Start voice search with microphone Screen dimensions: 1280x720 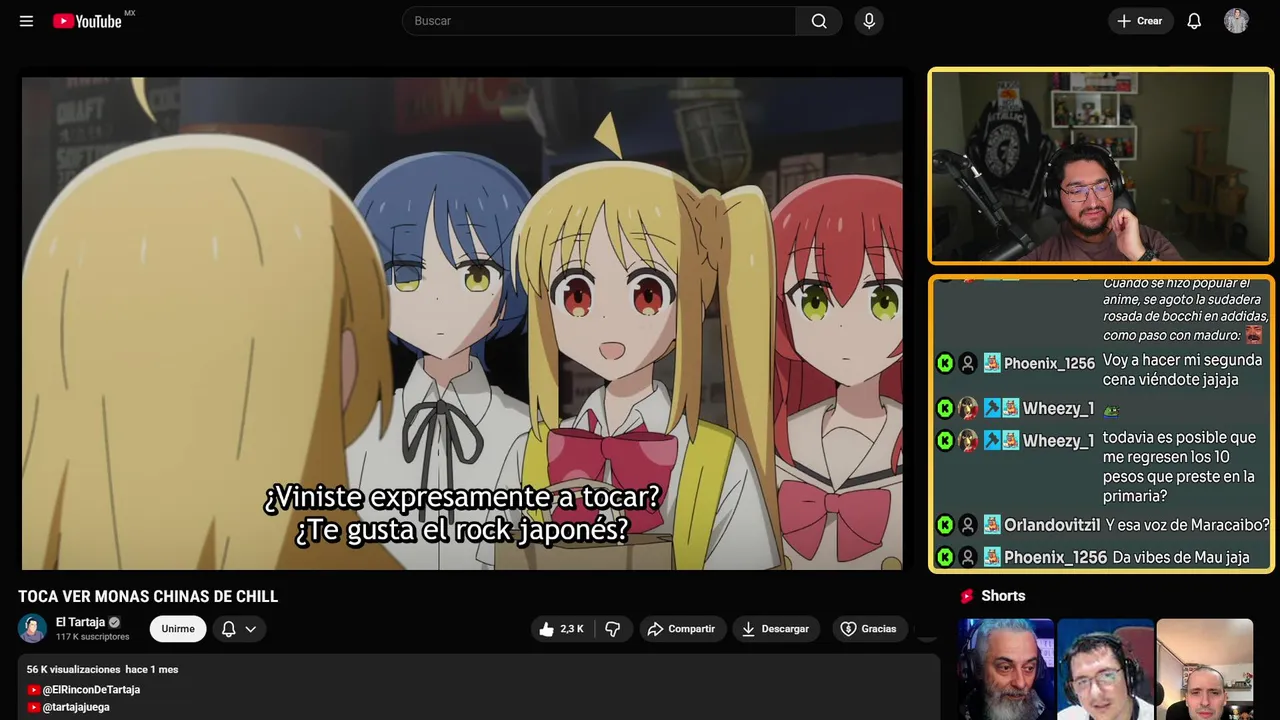(x=869, y=21)
